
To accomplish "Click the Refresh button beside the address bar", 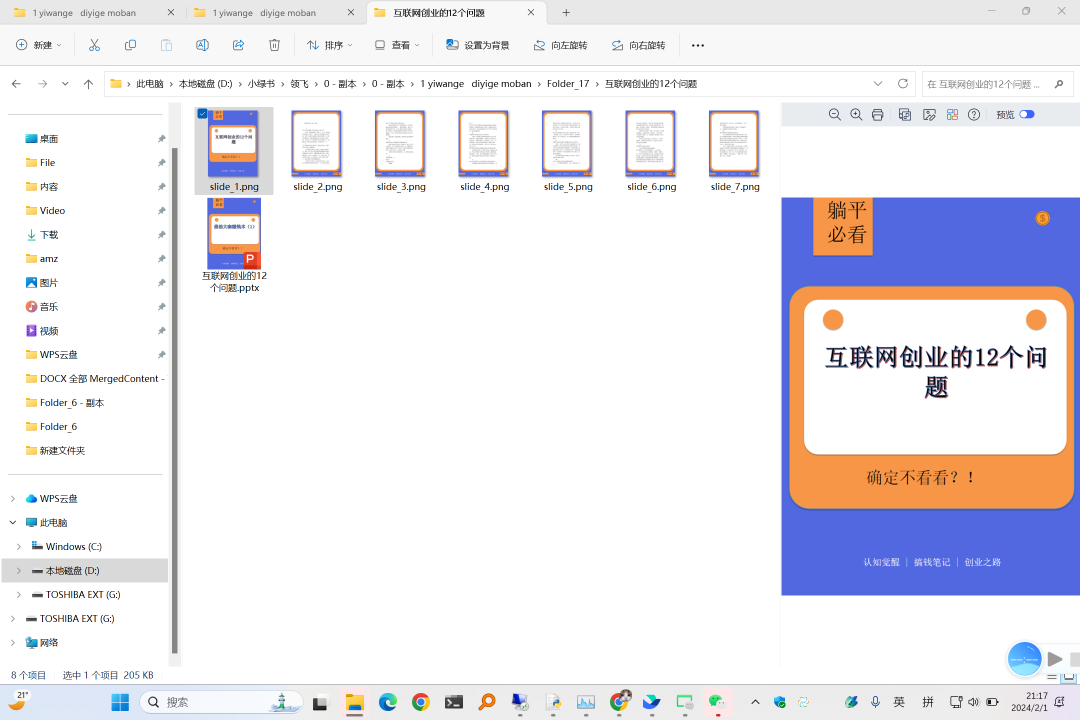I will (x=903, y=83).
